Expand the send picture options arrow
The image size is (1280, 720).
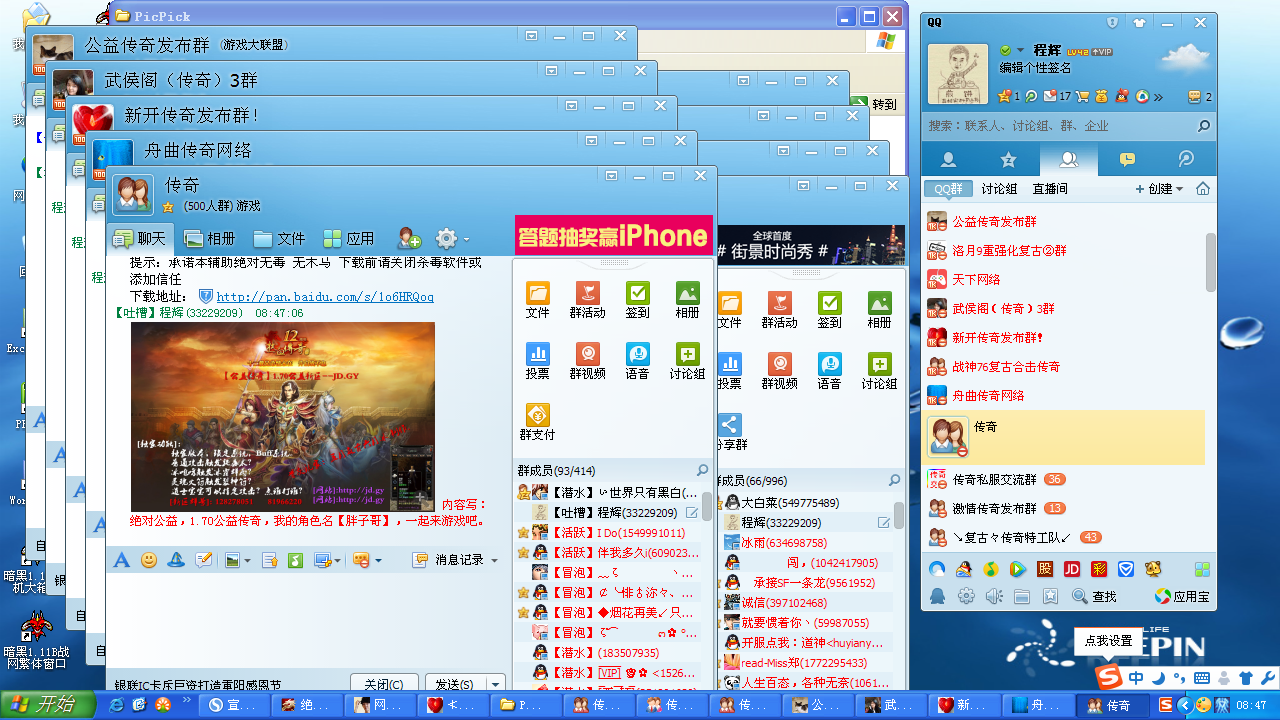[247, 560]
